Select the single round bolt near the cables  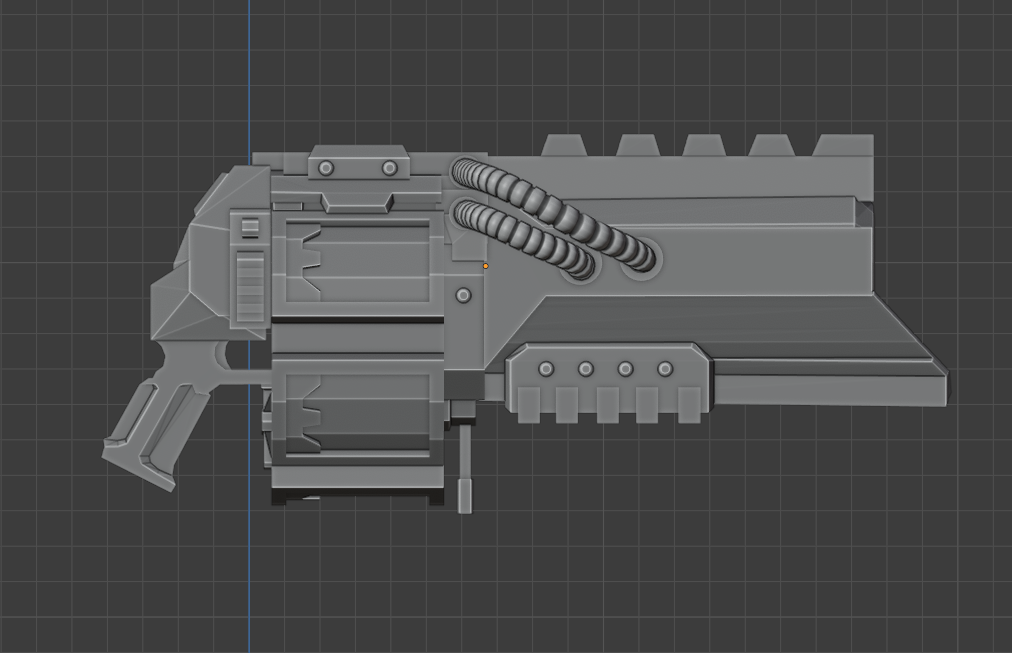pyautogui.click(x=462, y=295)
